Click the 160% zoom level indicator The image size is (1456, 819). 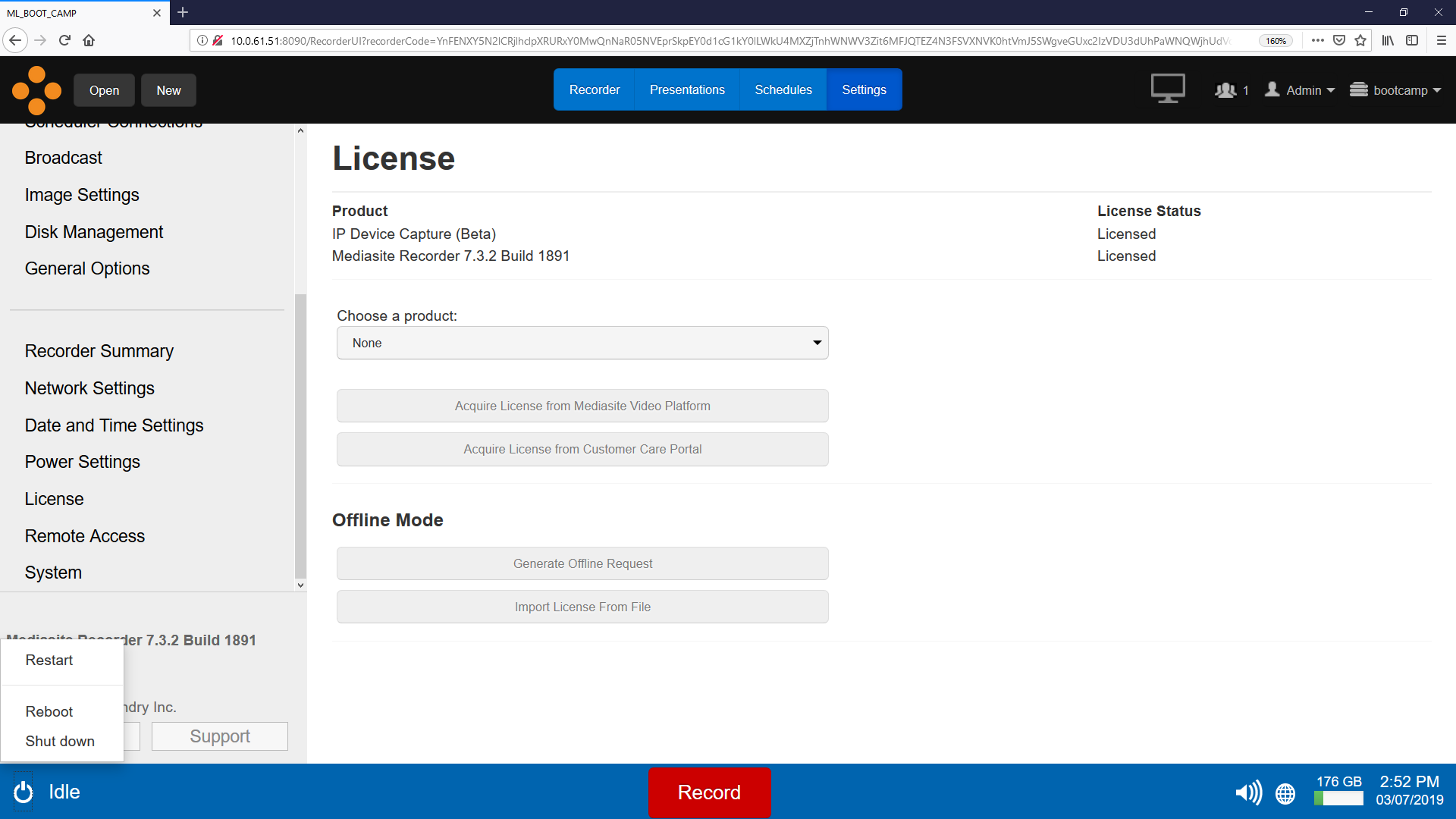(1276, 41)
